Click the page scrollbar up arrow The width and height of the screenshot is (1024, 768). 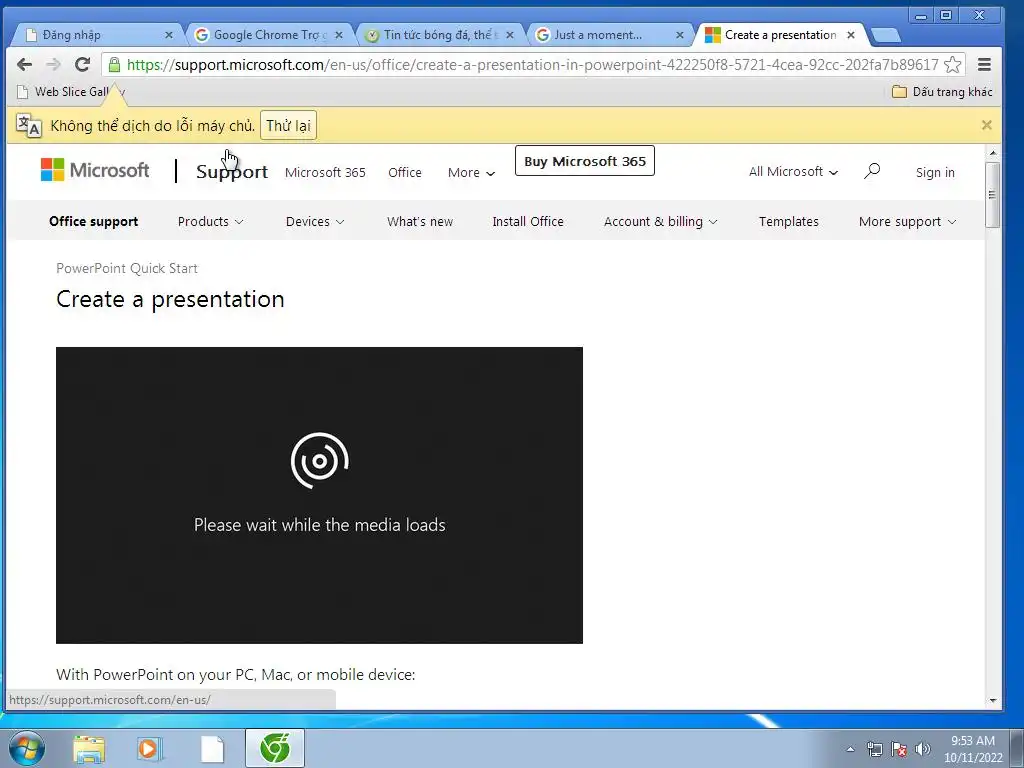(993, 153)
